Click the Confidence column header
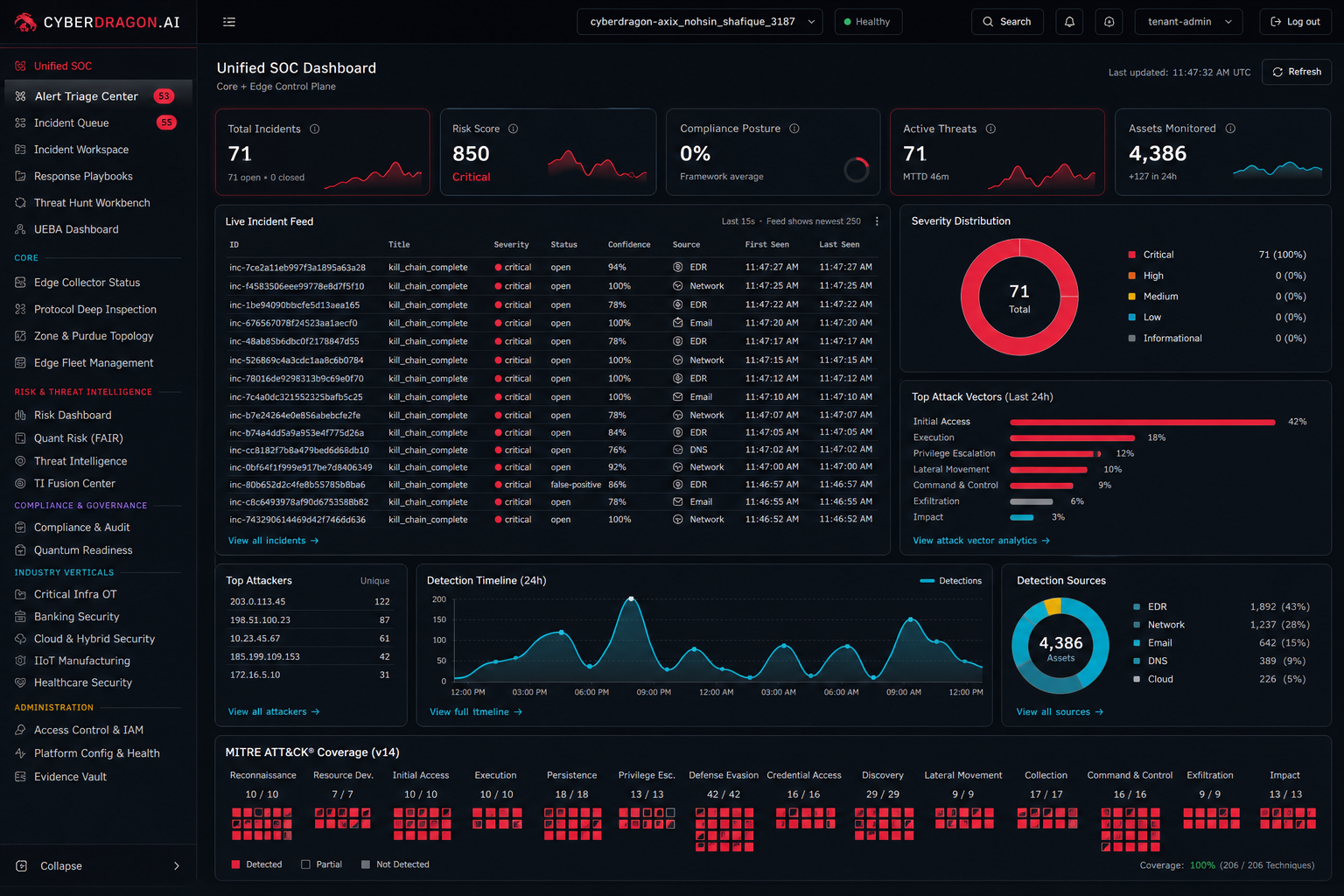 (x=629, y=245)
